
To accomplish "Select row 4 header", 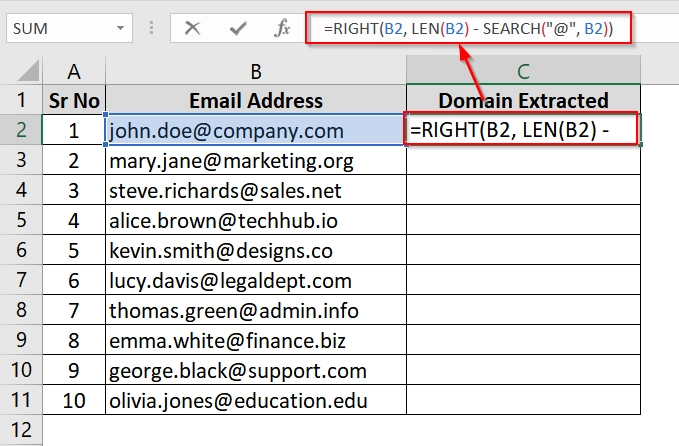I will (x=21, y=190).
